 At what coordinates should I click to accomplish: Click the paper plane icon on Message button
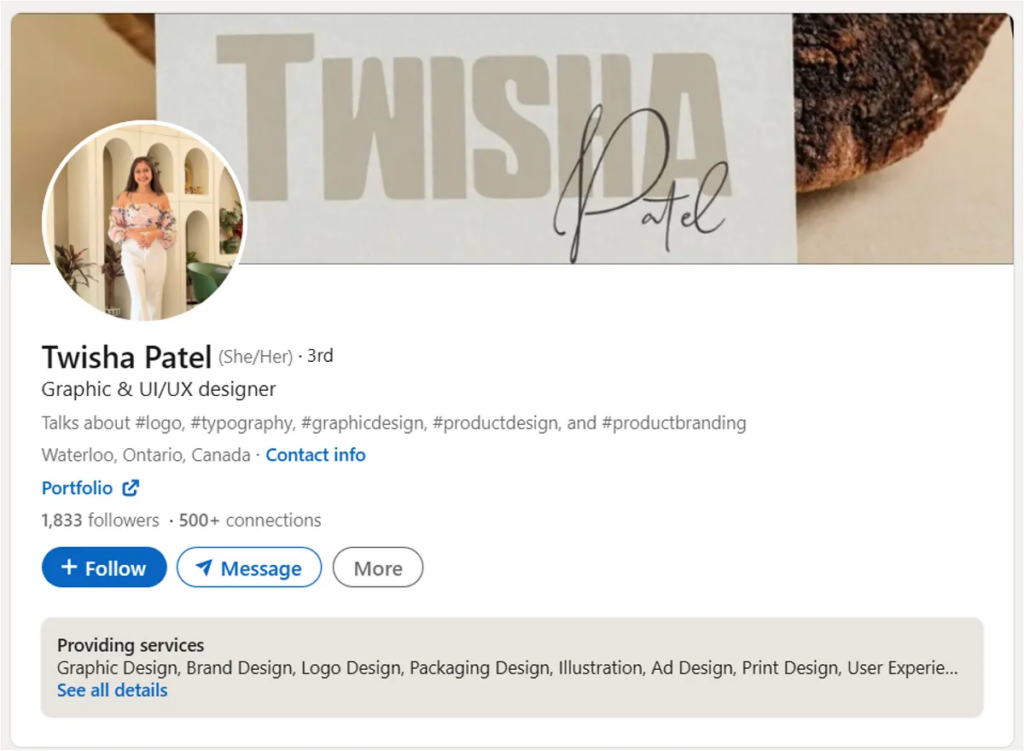202,567
